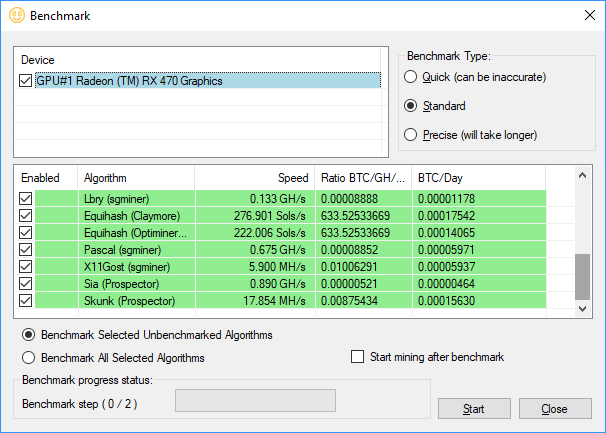The height and width of the screenshot is (433, 606).
Task: Disable the Sia (Prospector) algorithm checkbox
Action: [26, 284]
